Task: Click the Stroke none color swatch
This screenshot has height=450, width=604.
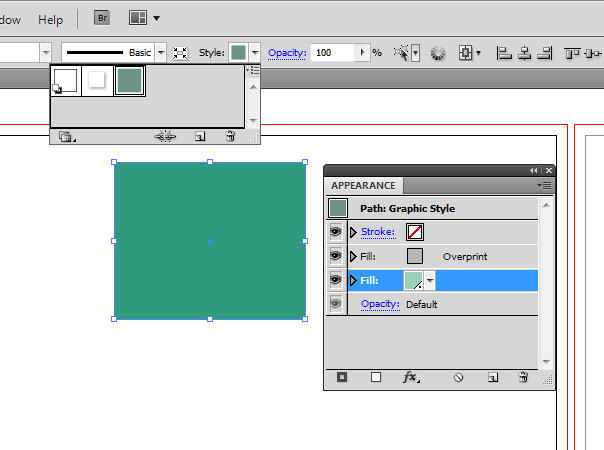Action: 415,232
